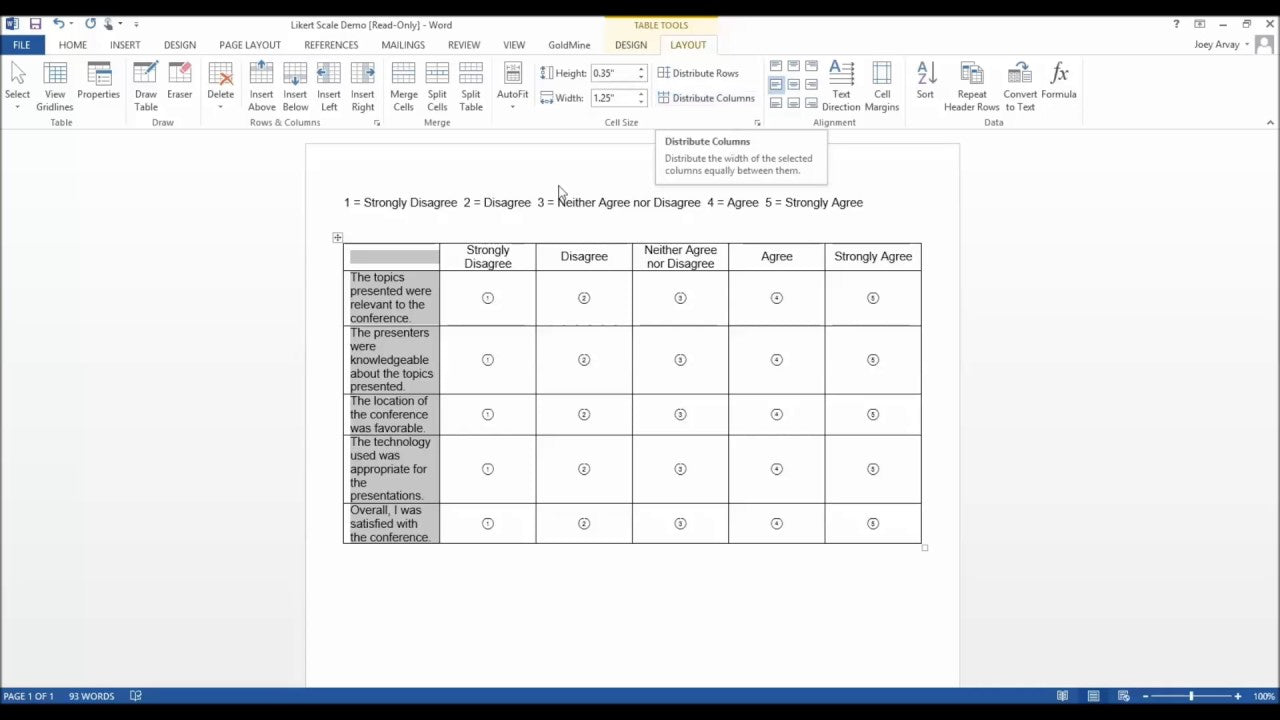Open the GoldMine ribbon tab
Viewport: 1280px width, 720px height.
tap(568, 45)
